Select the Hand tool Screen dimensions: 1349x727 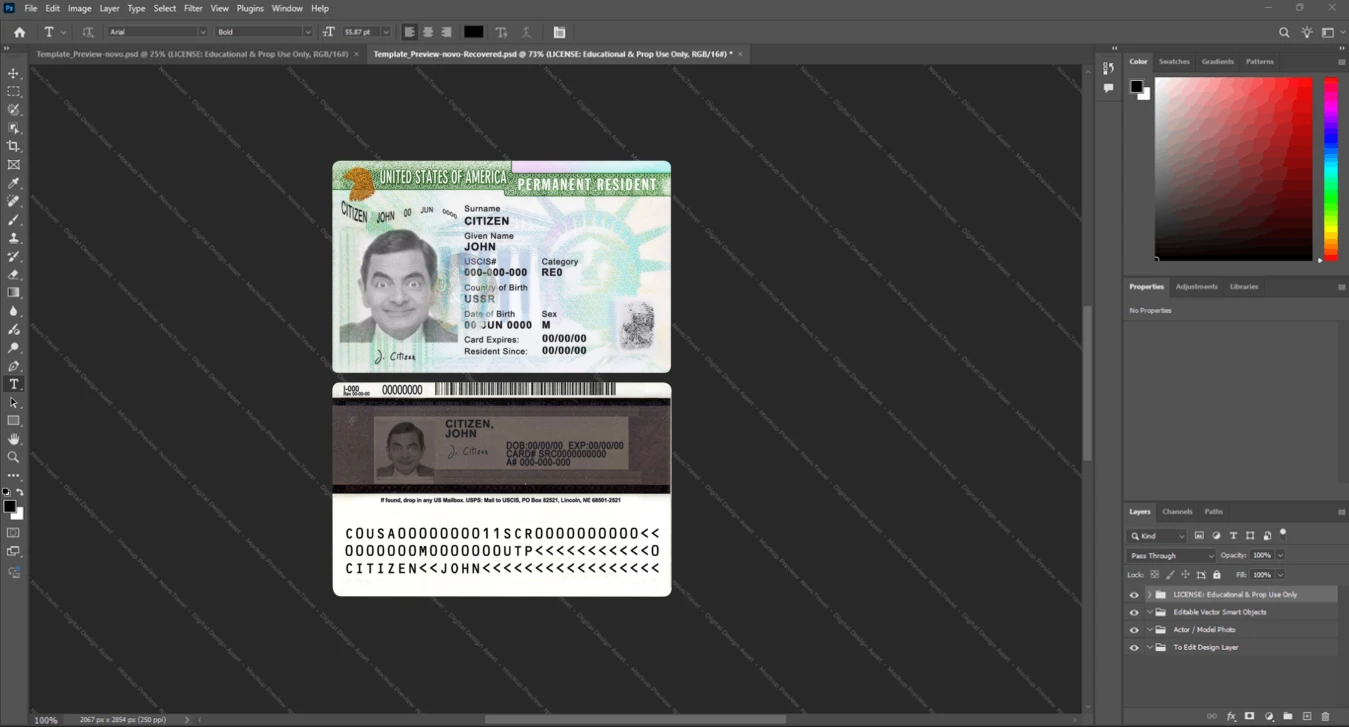point(14,439)
